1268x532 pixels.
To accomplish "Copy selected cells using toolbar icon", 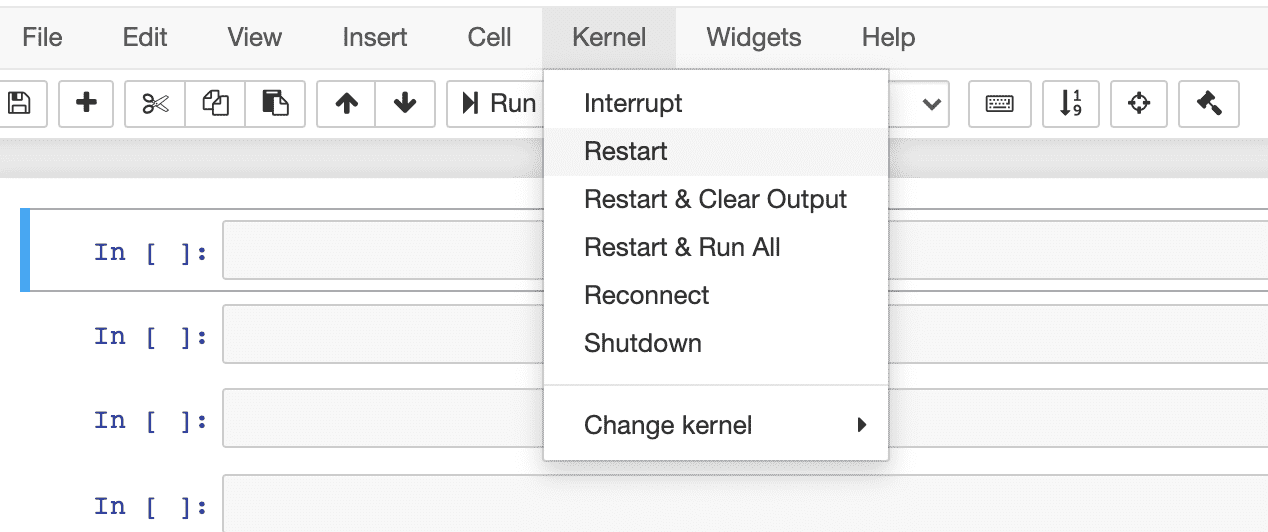I will [x=215, y=103].
